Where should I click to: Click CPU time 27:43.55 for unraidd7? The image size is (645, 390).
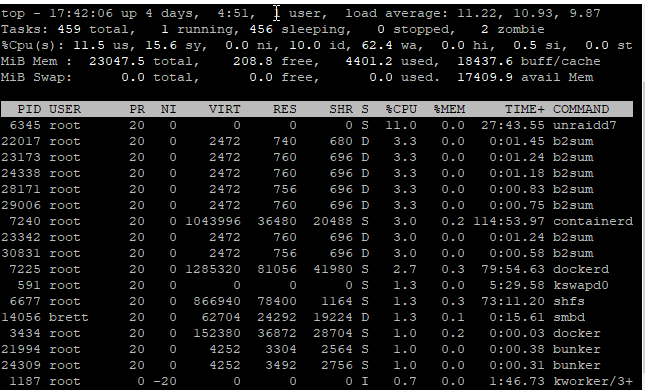513,125
